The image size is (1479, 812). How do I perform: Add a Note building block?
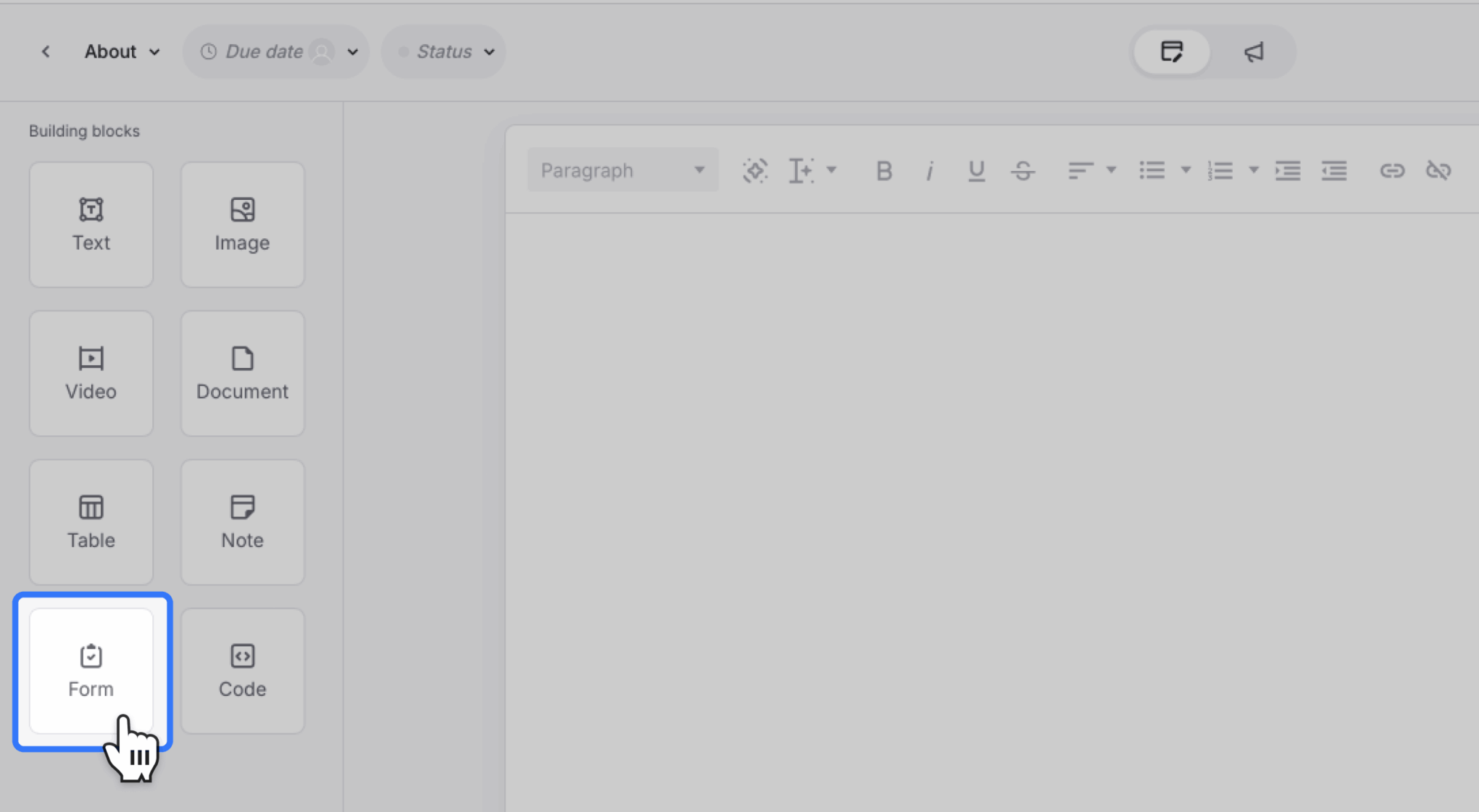tap(243, 522)
